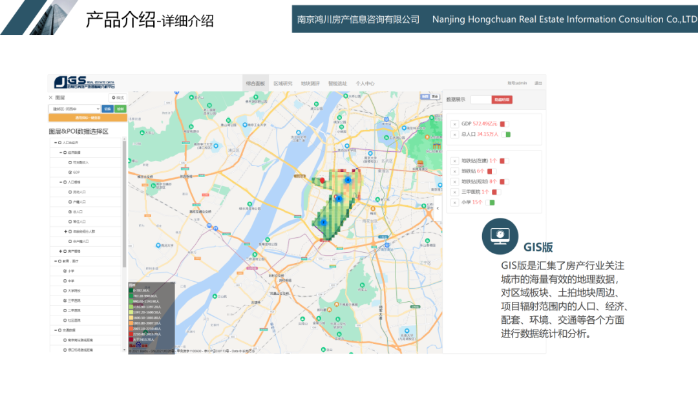Switch to the 区域研究 tab
The image size is (698, 393).
tap(283, 83)
